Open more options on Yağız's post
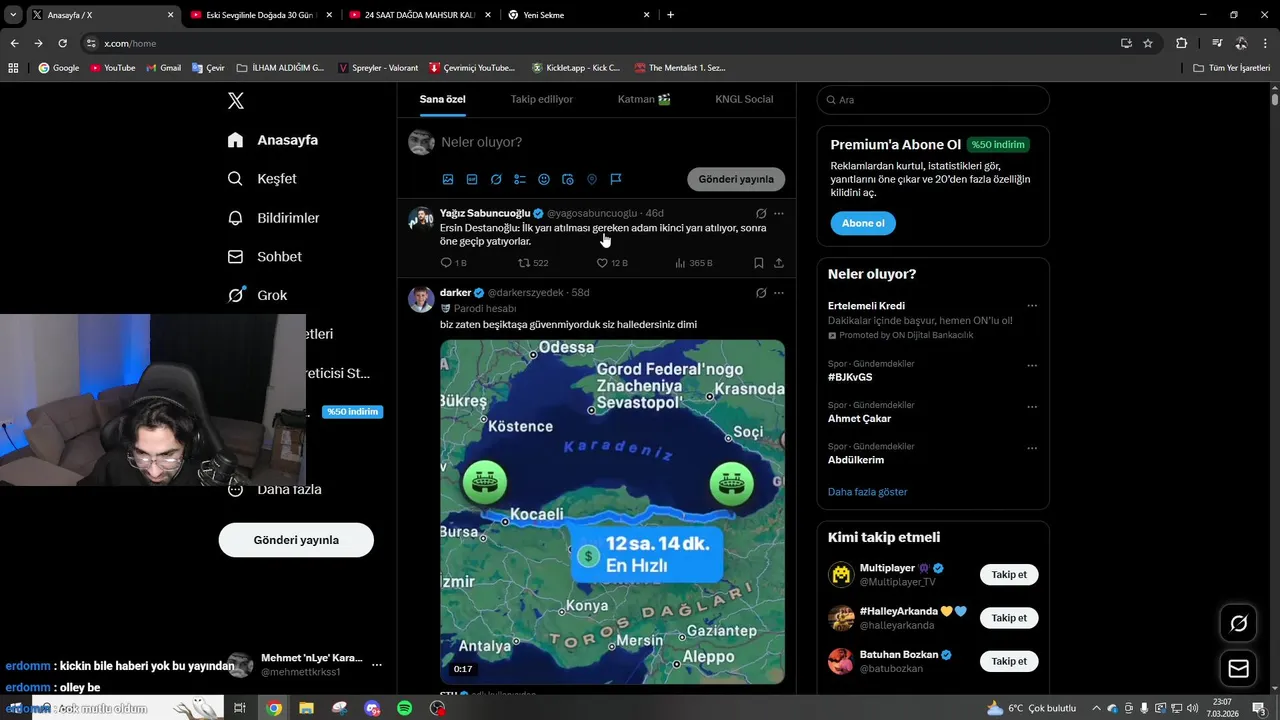The width and height of the screenshot is (1280, 720). pos(779,213)
